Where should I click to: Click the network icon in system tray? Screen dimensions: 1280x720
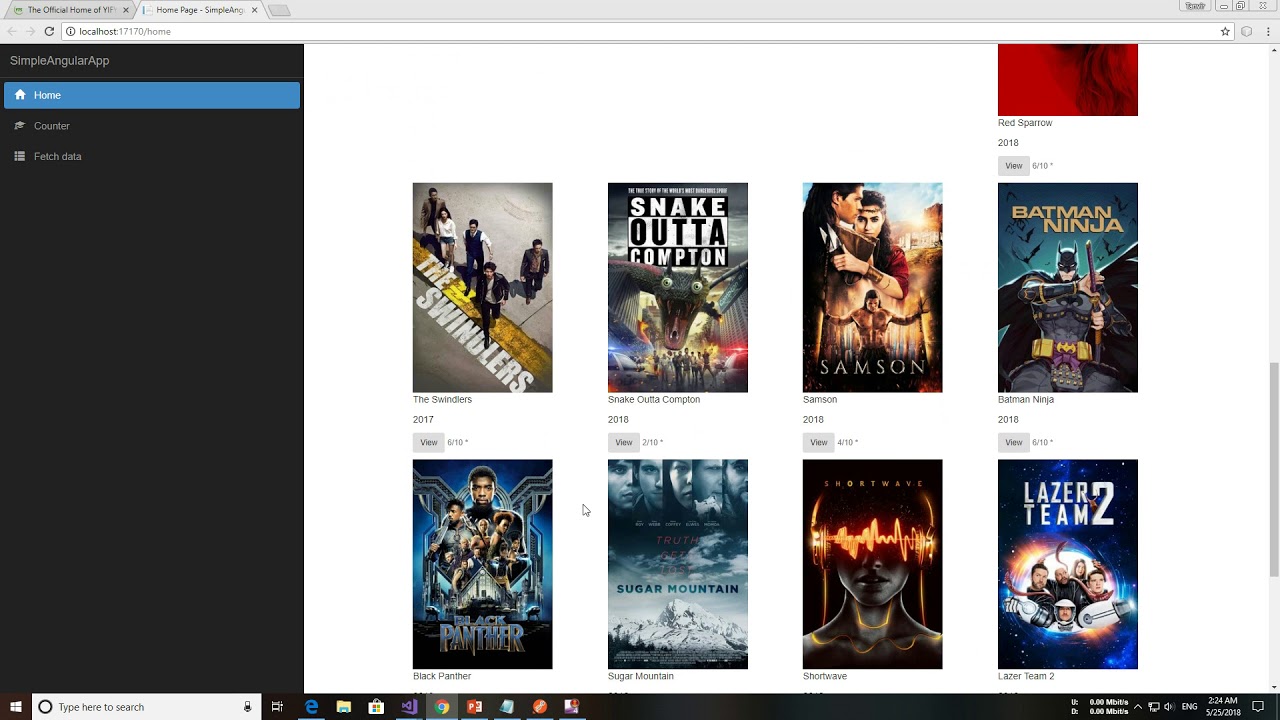[1154, 707]
